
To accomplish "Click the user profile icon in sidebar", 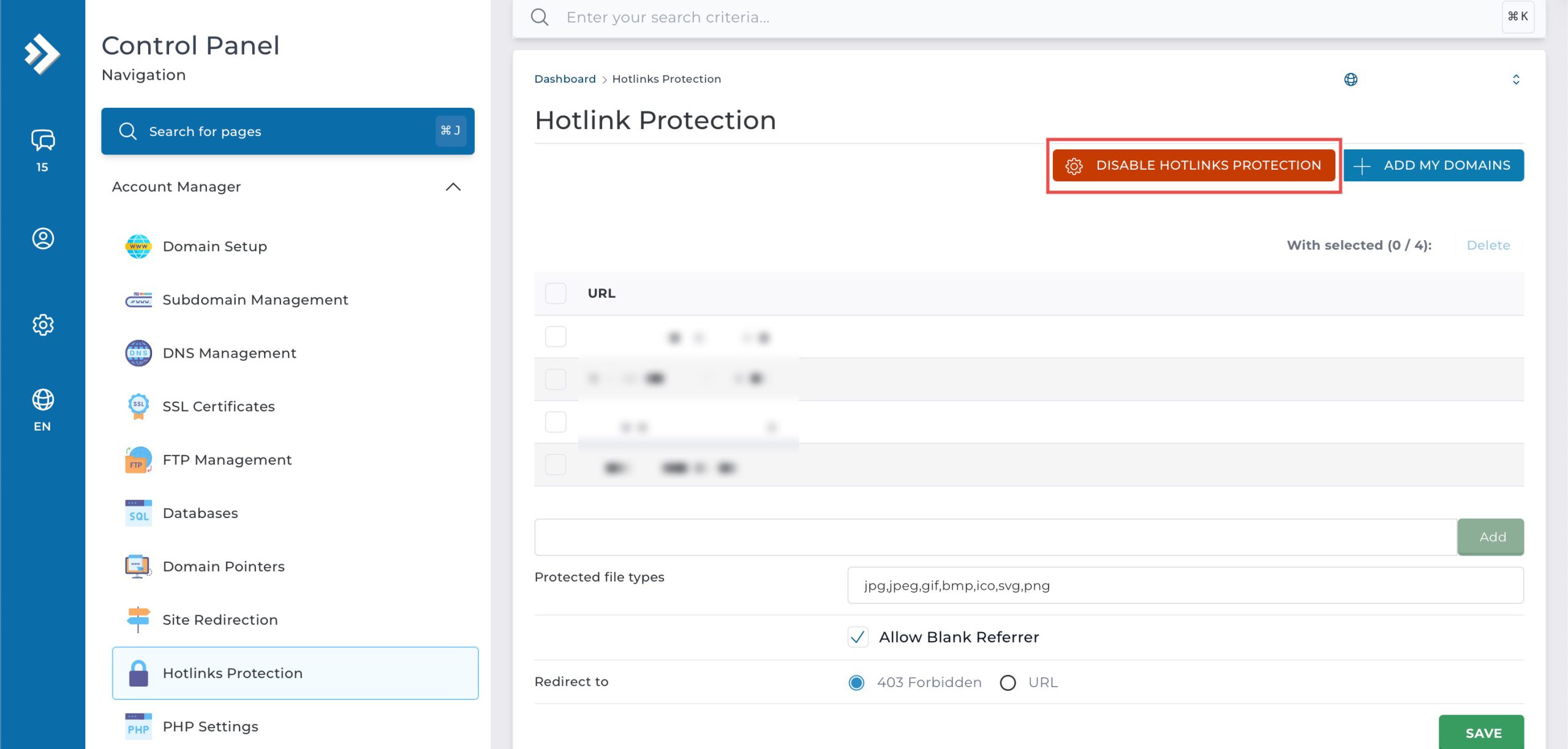I will tap(42, 238).
